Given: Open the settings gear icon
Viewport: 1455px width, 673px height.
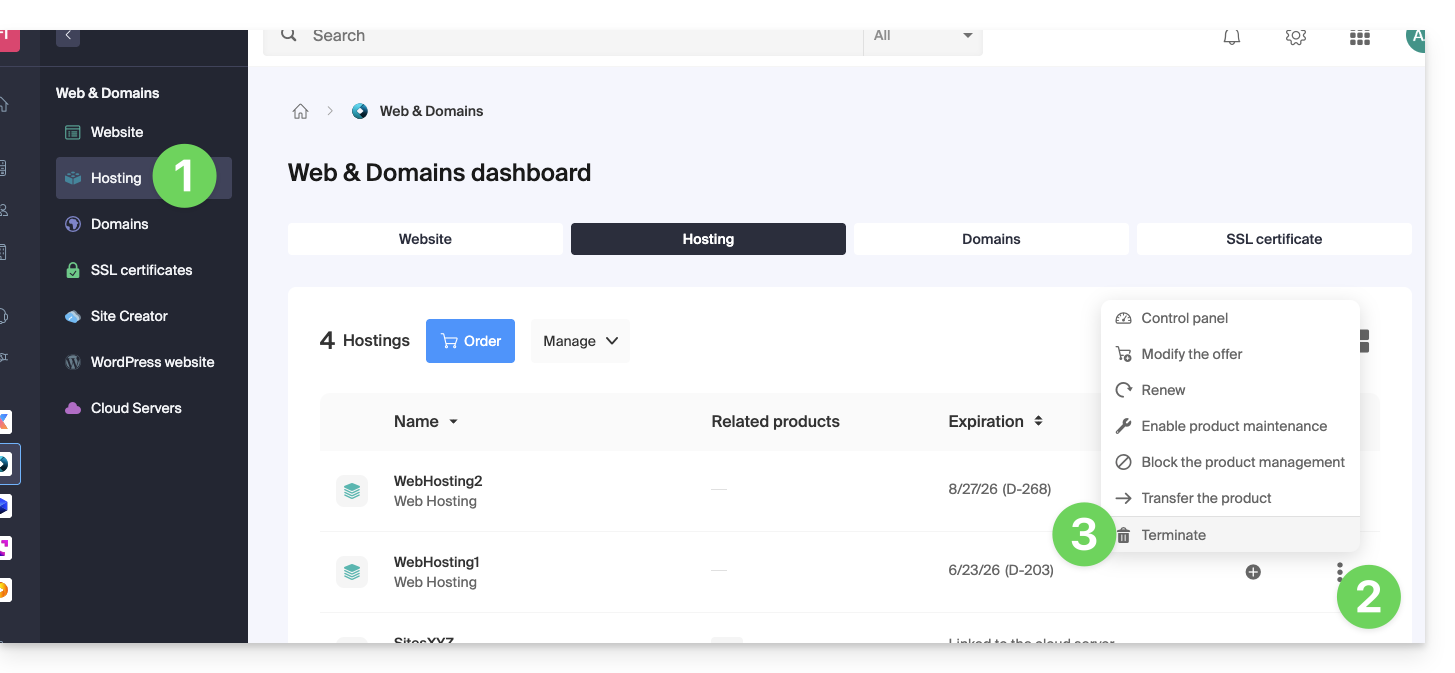Looking at the screenshot, I should [x=1295, y=37].
